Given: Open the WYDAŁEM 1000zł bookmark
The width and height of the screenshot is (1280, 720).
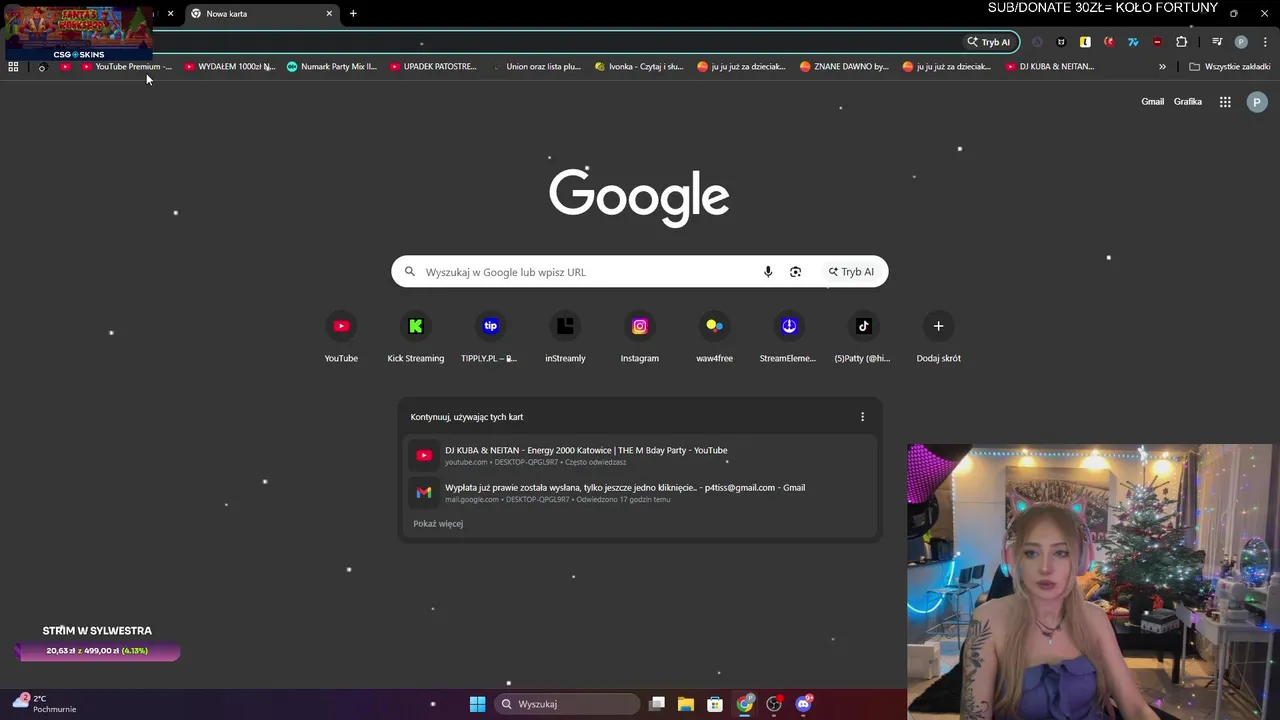Looking at the screenshot, I should click(x=230, y=67).
